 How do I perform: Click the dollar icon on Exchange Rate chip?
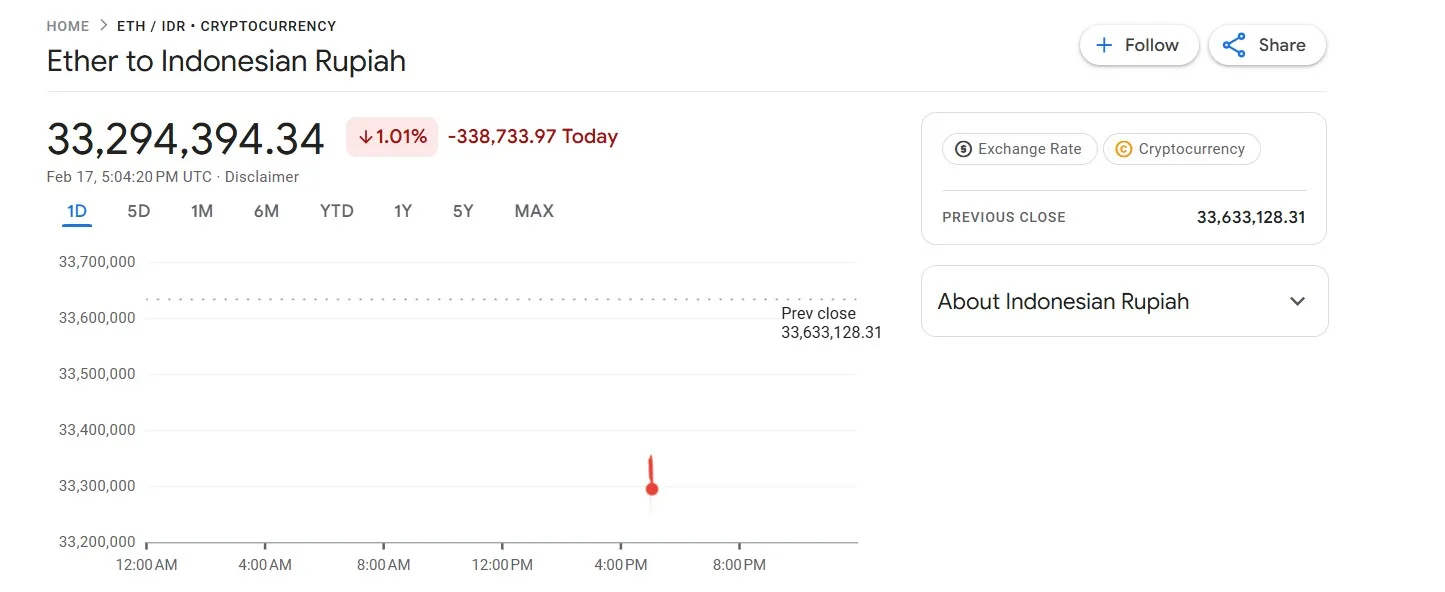(x=963, y=149)
